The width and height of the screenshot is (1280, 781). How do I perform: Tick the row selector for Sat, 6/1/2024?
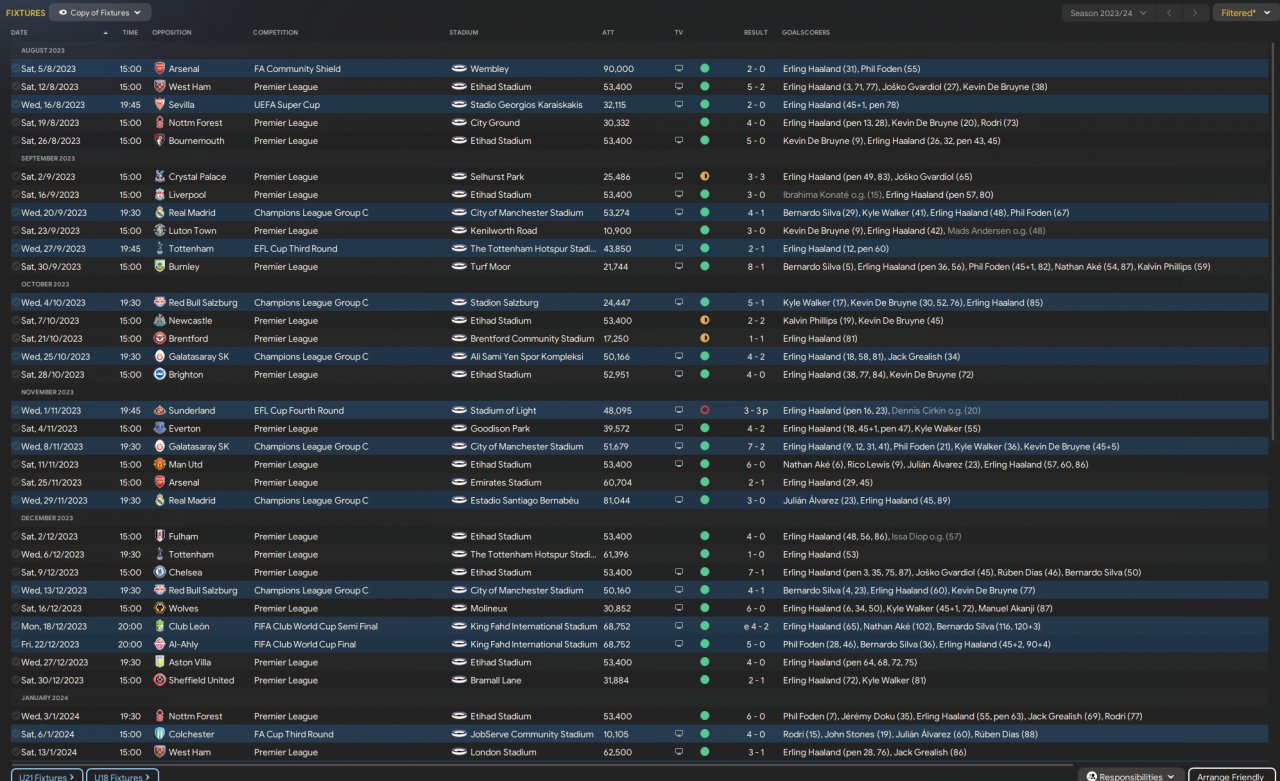pos(15,735)
